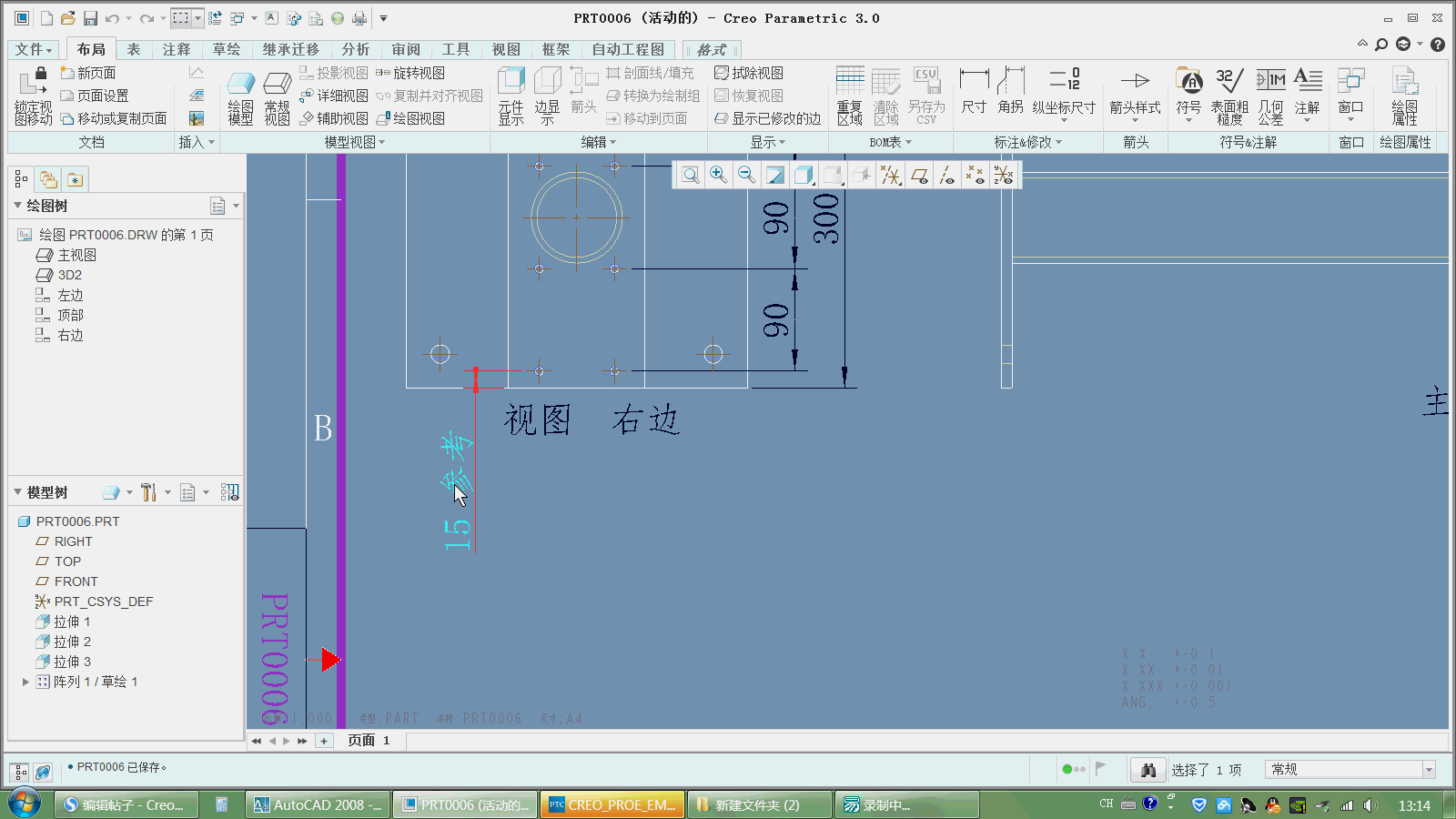Click the Zoom In magnifier icon
1456x819 pixels.
pyautogui.click(x=719, y=175)
